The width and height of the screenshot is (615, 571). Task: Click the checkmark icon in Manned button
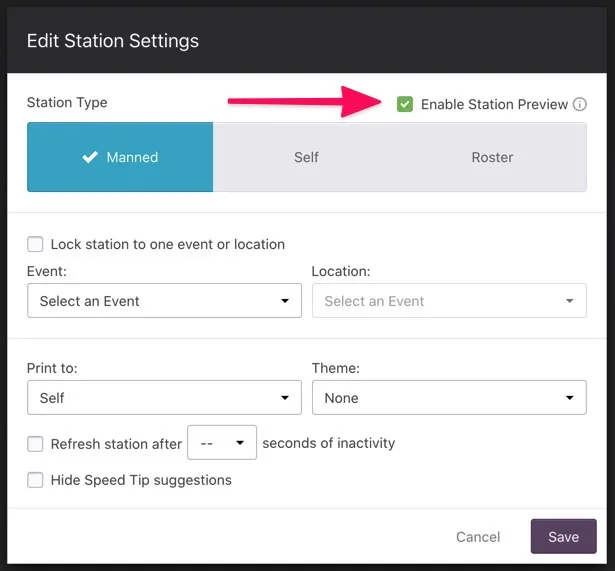coord(90,157)
